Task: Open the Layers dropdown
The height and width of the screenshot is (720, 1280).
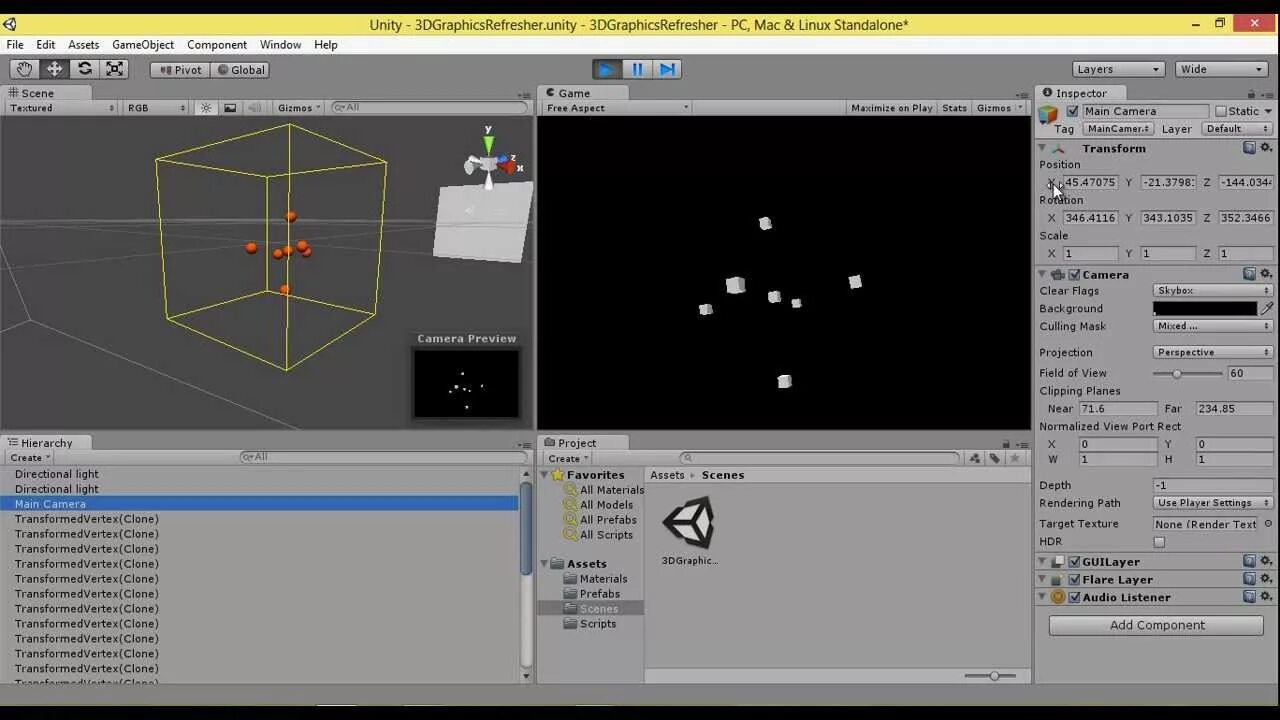Action: pyautogui.click(x=1118, y=69)
